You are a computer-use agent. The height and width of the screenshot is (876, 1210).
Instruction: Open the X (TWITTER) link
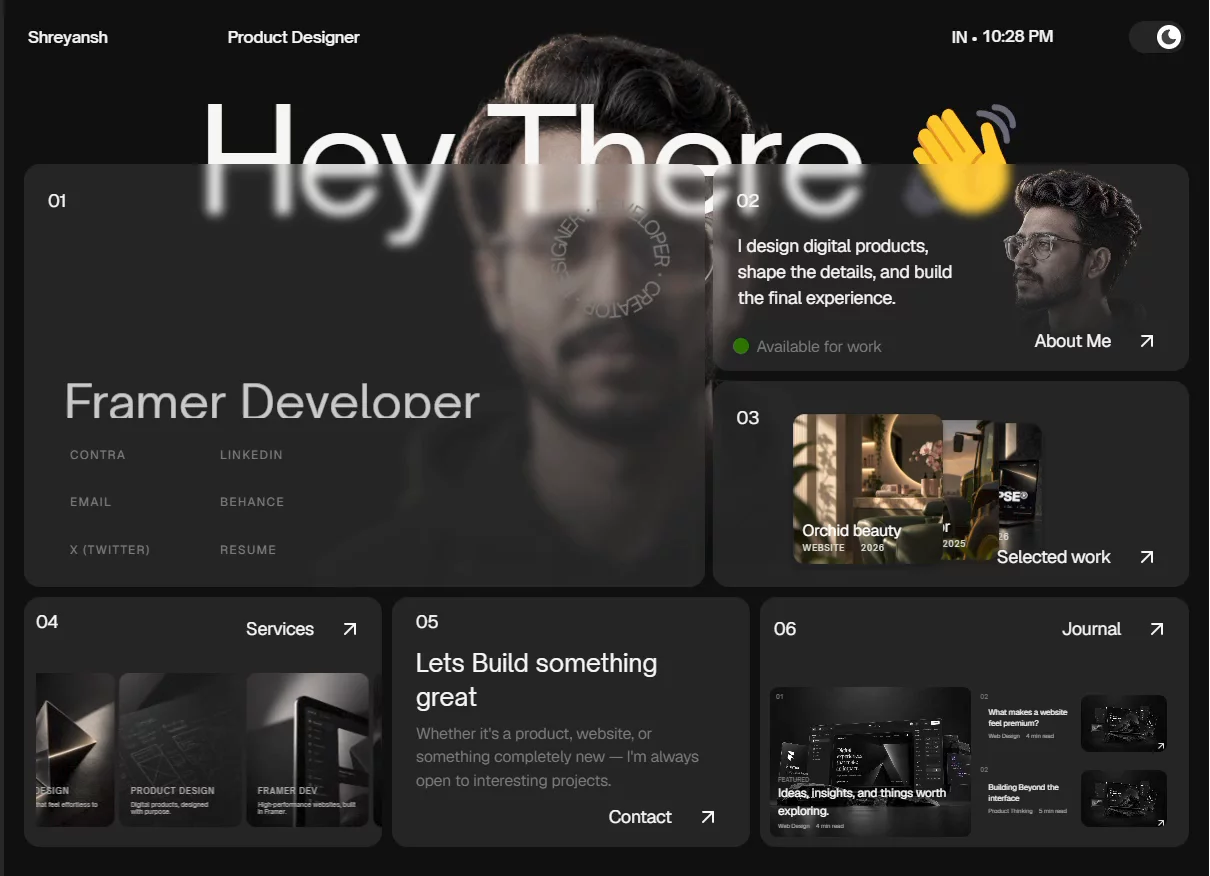(110, 550)
